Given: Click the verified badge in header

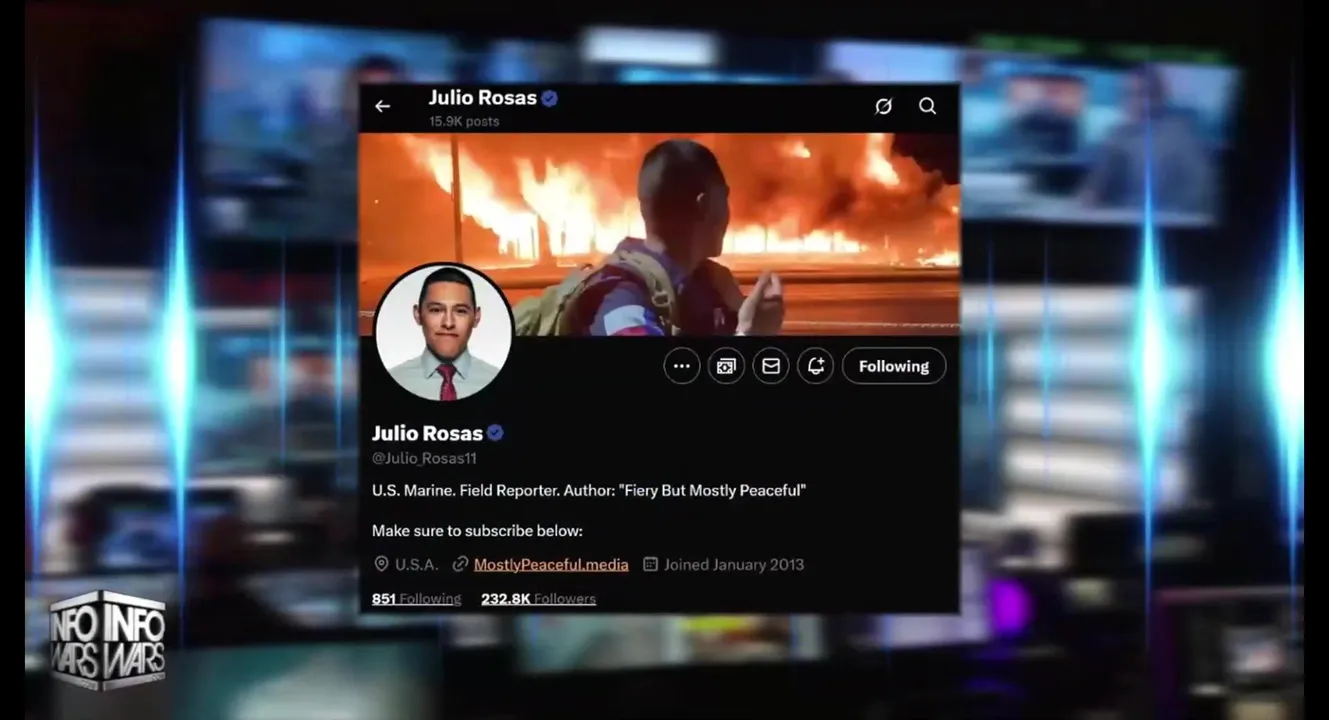Looking at the screenshot, I should (550, 98).
